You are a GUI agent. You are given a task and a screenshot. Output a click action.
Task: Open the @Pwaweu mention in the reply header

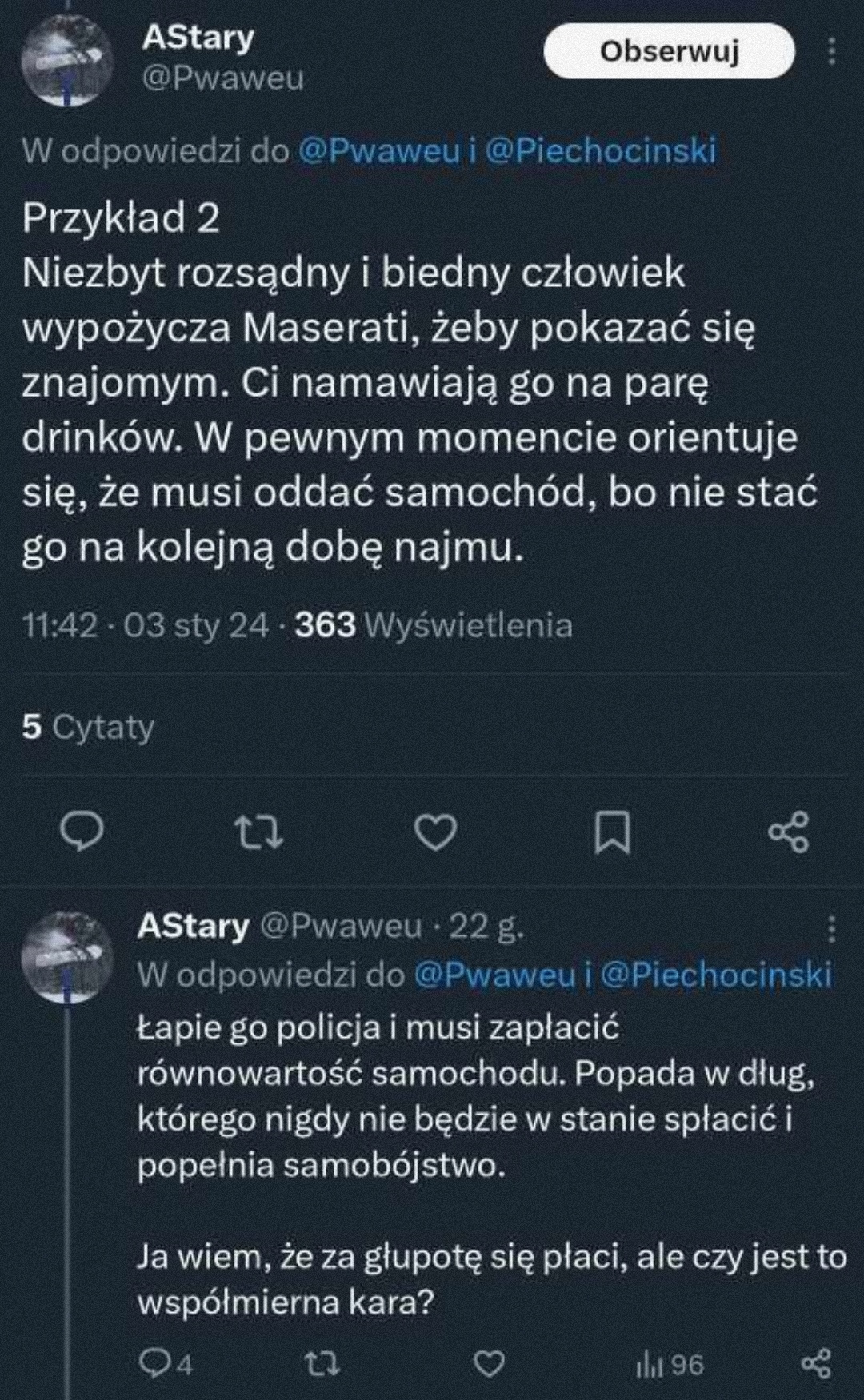495,975
